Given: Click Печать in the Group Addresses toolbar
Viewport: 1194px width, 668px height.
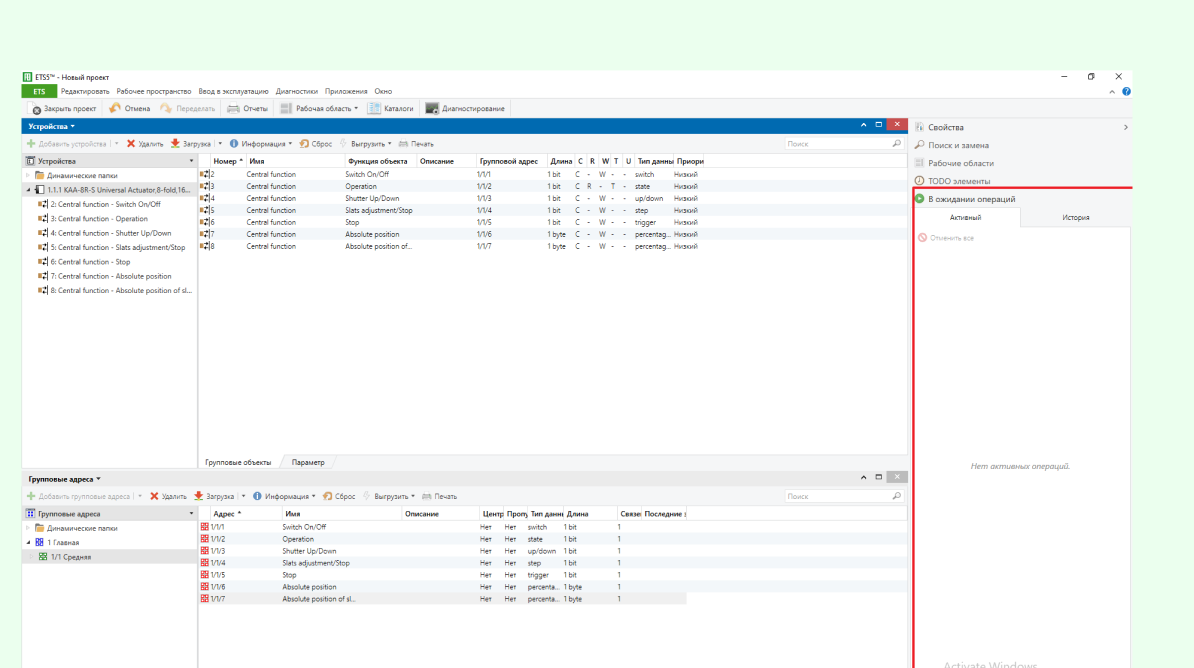Looking at the screenshot, I should click(x=439, y=497).
